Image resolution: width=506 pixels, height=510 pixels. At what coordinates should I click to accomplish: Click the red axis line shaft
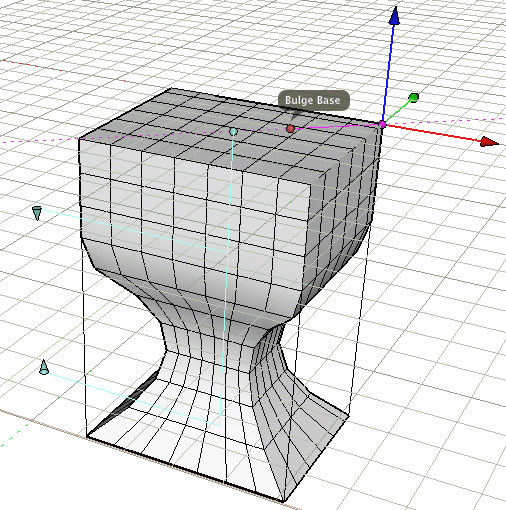(433, 132)
